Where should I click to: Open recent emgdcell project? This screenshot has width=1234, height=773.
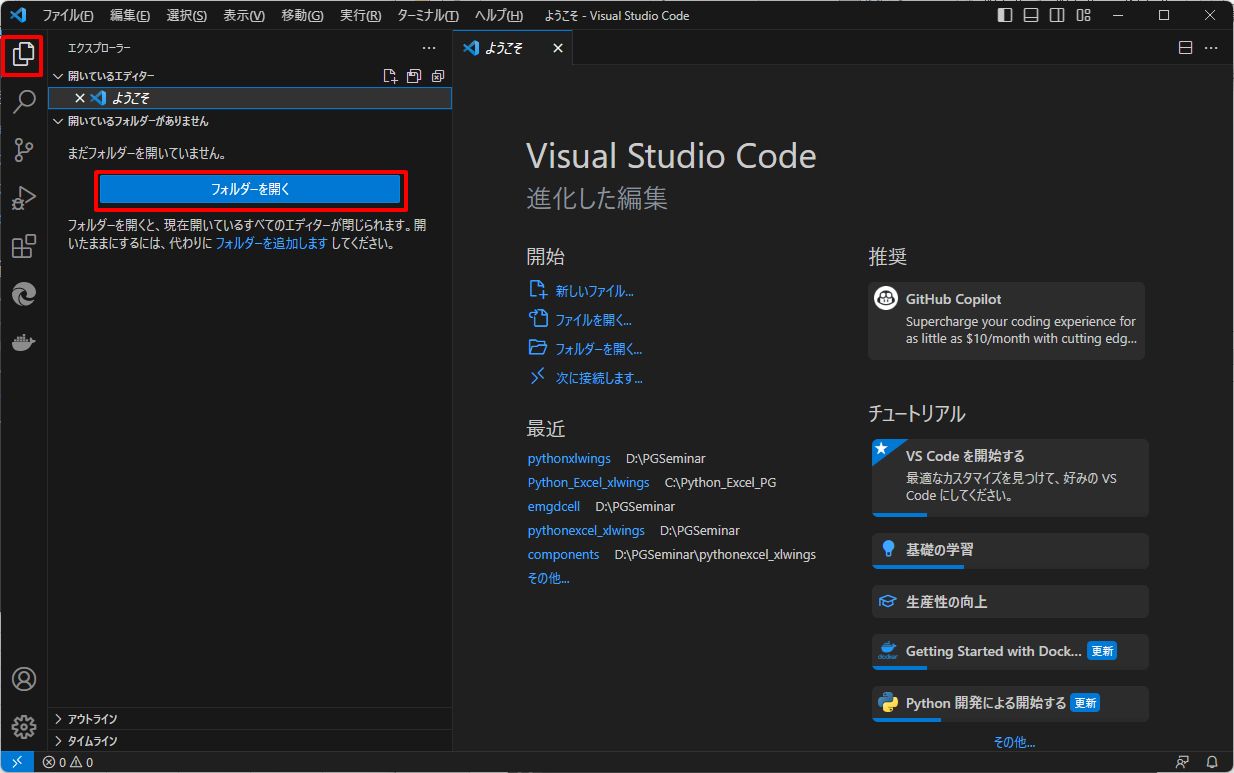[x=554, y=506]
